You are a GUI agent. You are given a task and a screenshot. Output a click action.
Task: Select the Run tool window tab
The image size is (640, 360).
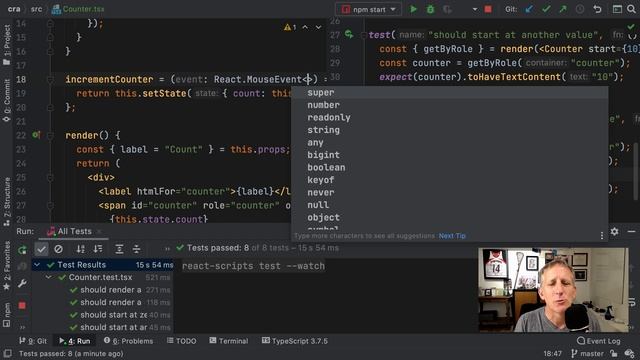(x=75, y=341)
